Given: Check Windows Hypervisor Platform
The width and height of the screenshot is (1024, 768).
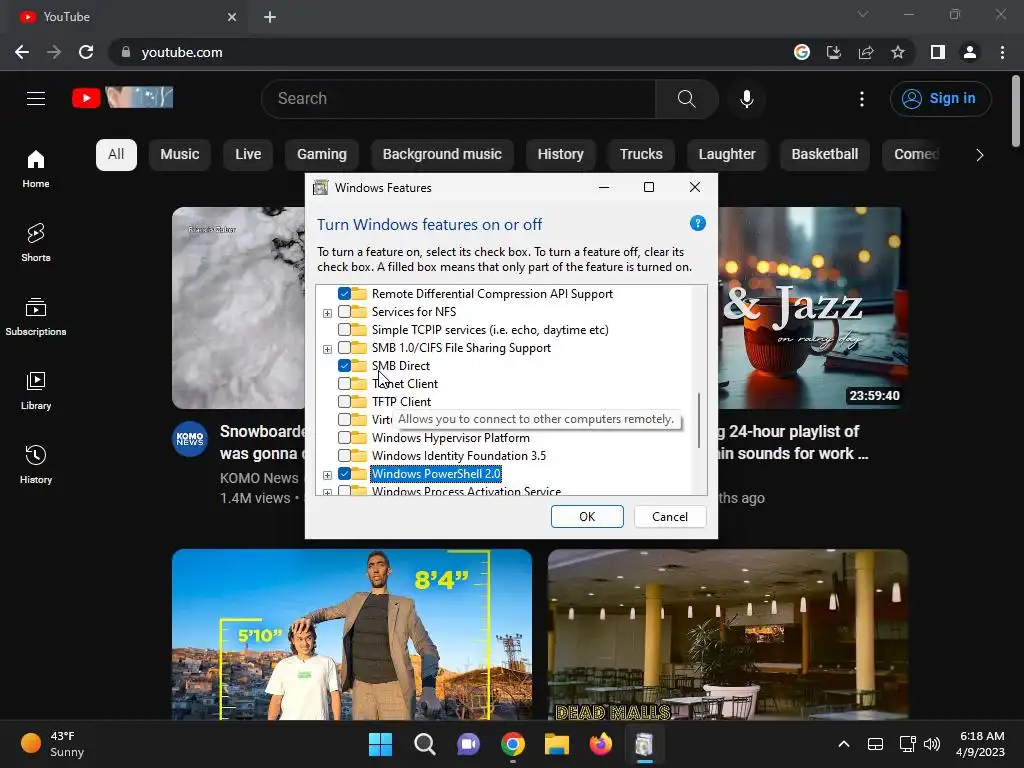Looking at the screenshot, I should pyautogui.click(x=344, y=438).
